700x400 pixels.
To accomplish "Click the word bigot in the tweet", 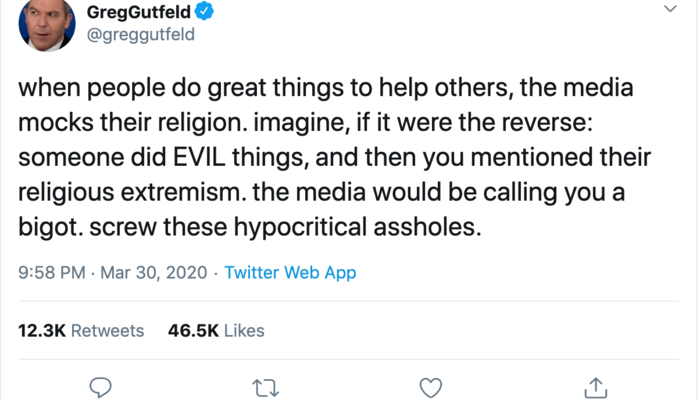I will 48,227.
